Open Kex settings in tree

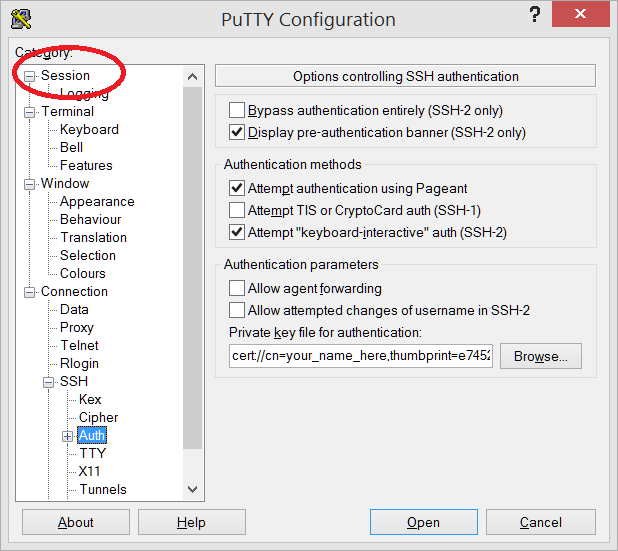pyautogui.click(x=90, y=400)
